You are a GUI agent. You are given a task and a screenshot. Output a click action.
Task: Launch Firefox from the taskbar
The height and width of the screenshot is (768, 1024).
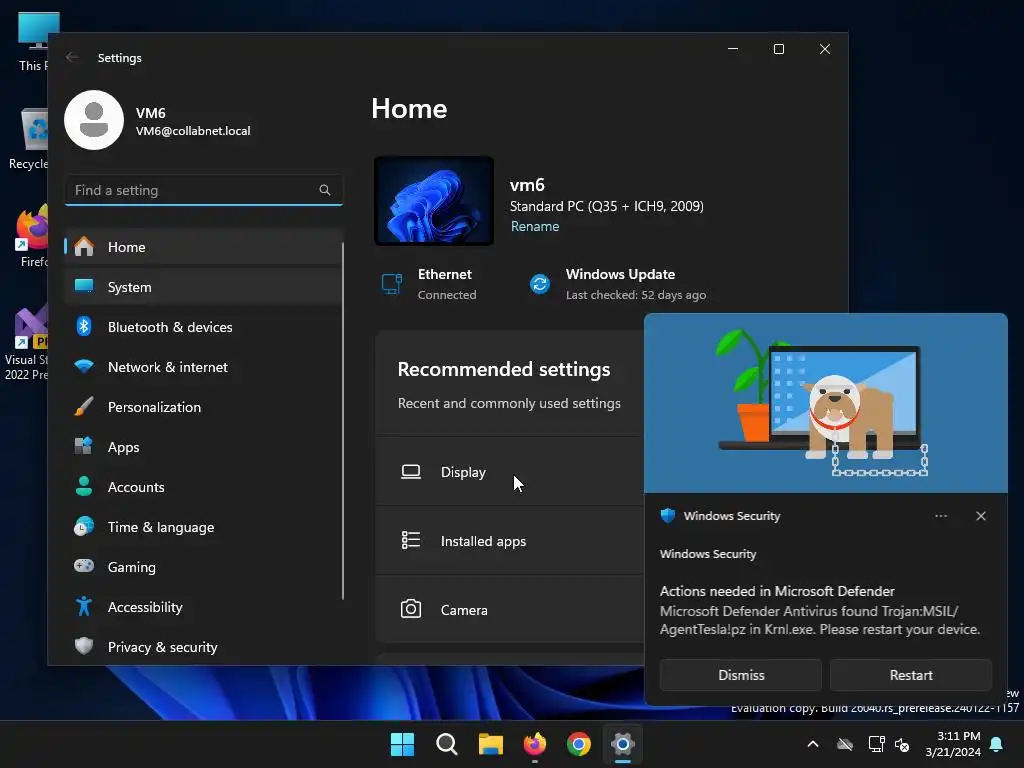tap(535, 744)
